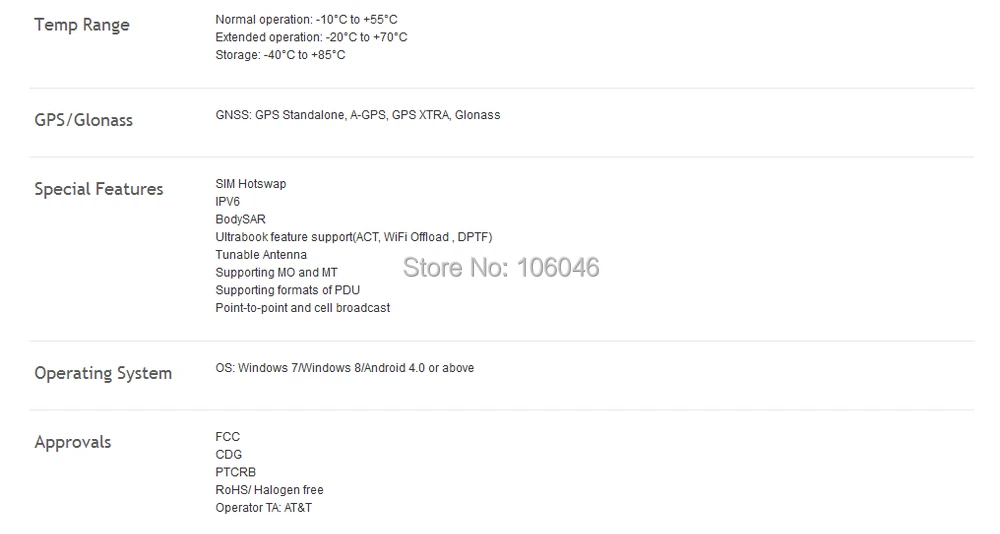Click the SIM Hotswap entry

pyautogui.click(x=251, y=184)
